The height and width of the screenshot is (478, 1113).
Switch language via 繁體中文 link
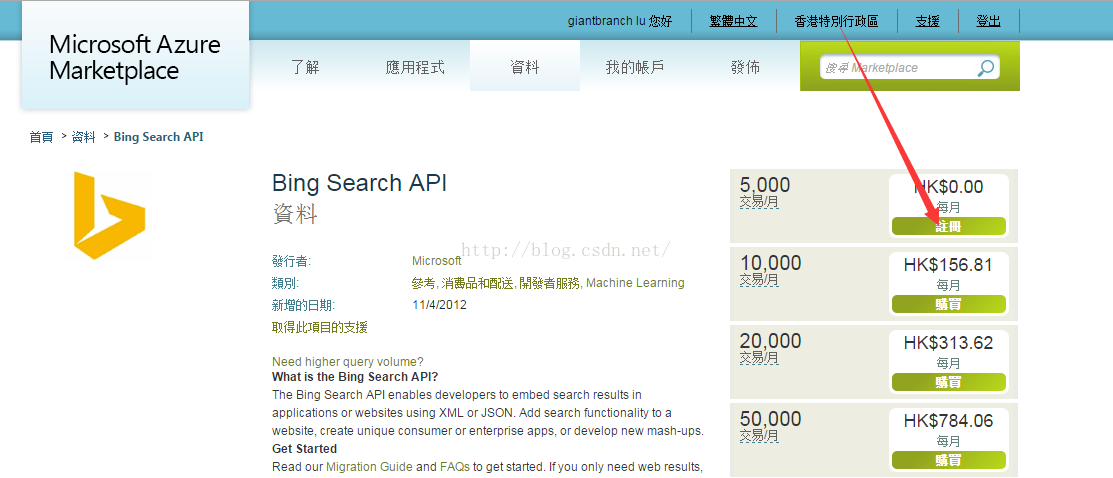(733, 21)
